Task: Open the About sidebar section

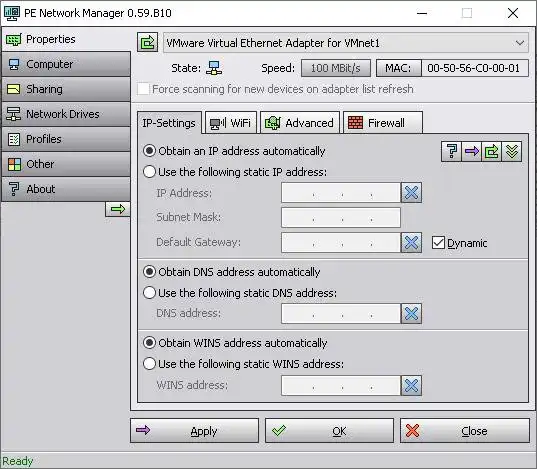Action: [66, 189]
